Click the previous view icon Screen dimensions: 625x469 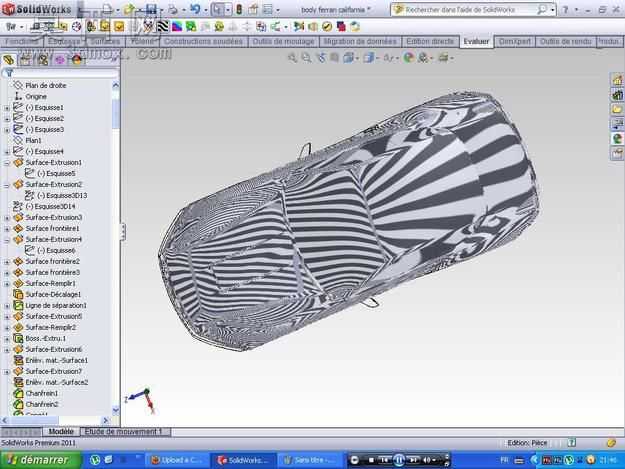click(321, 58)
